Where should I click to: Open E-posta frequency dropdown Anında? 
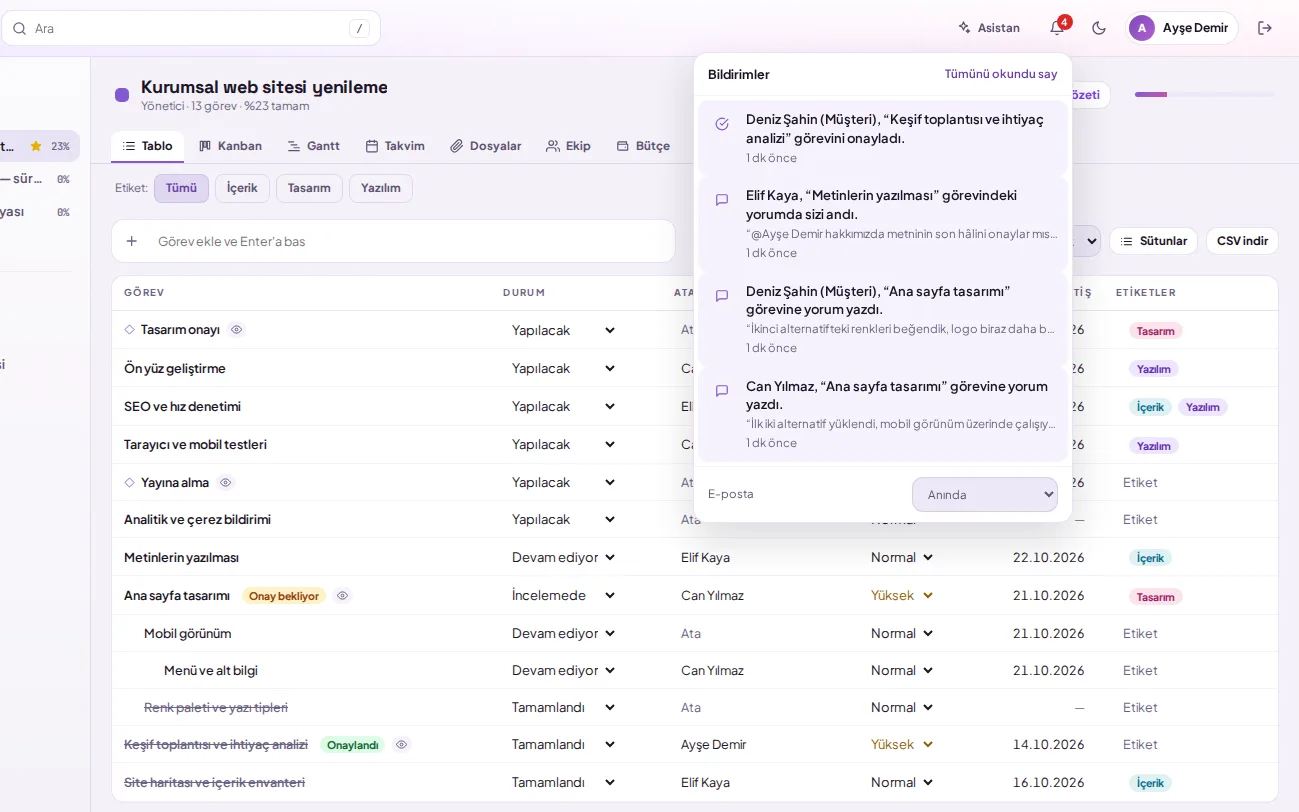[985, 494]
